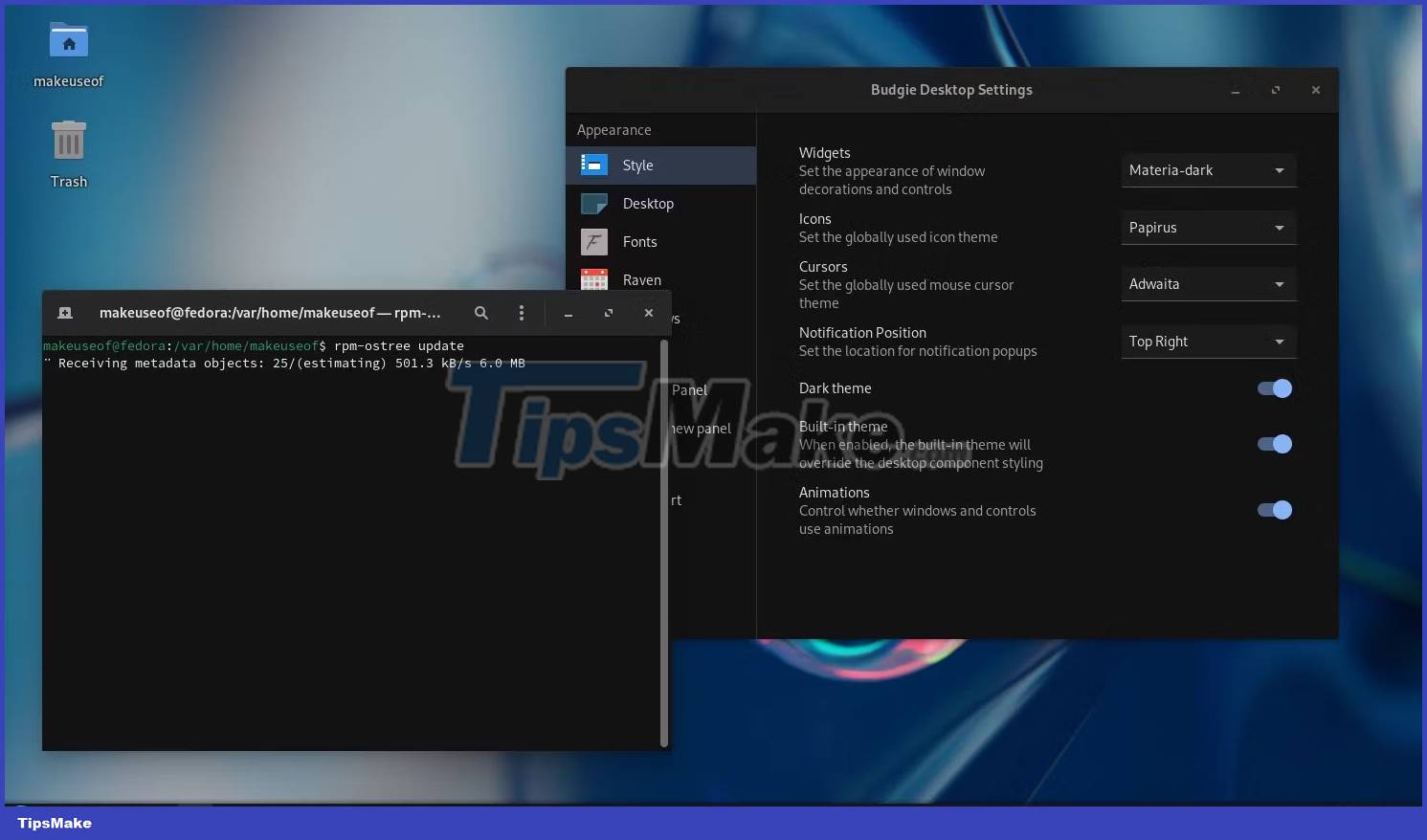Image resolution: width=1427 pixels, height=840 pixels.
Task: Change Notification Position from Top Right
Action: click(1208, 342)
